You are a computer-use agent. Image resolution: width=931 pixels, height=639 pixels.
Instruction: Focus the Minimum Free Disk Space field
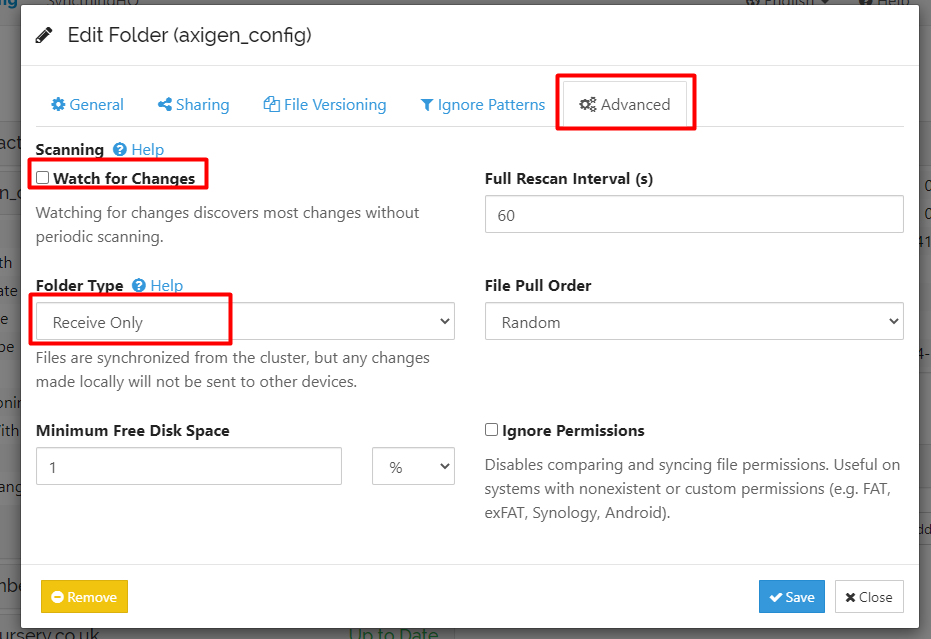pos(189,467)
